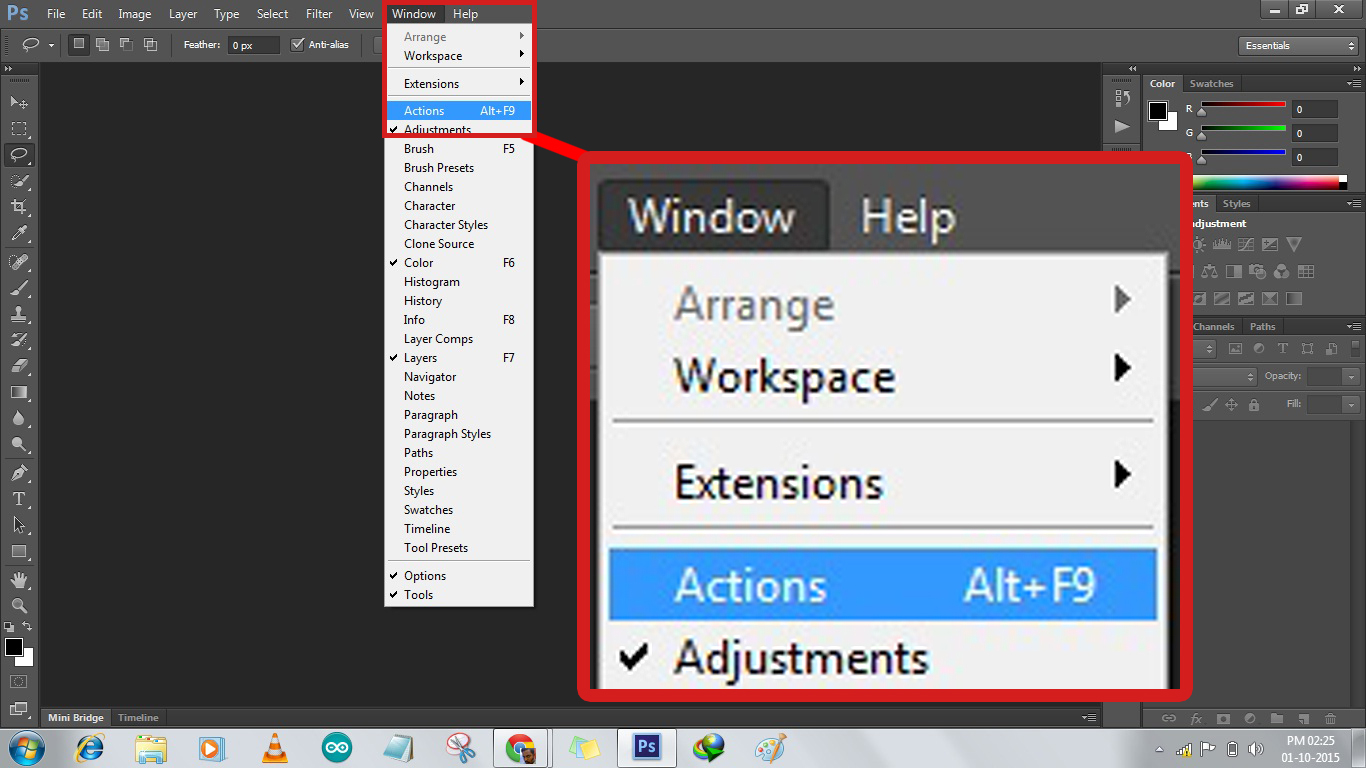Open the layer Fill dropdown

click(x=1352, y=405)
